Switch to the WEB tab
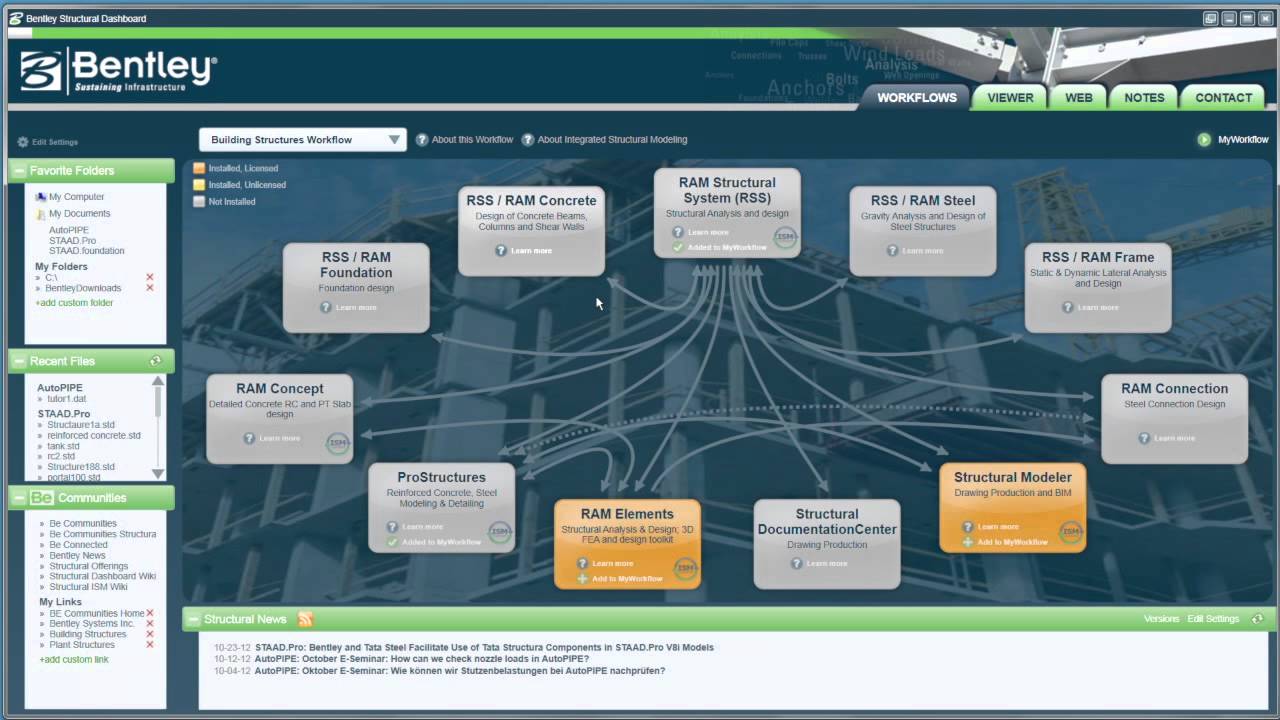Viewport: 1280px width, 720px height. pyautogui.click(x=1079, y=98)
